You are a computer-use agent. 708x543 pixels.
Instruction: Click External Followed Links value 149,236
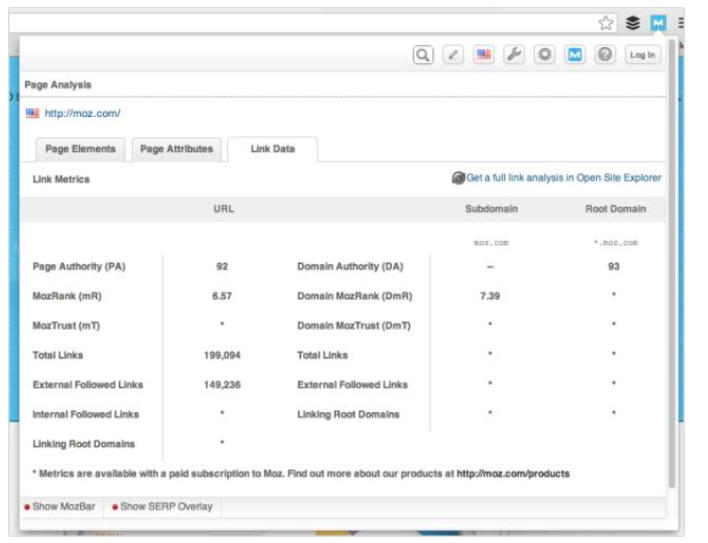(x=222, y=385)
